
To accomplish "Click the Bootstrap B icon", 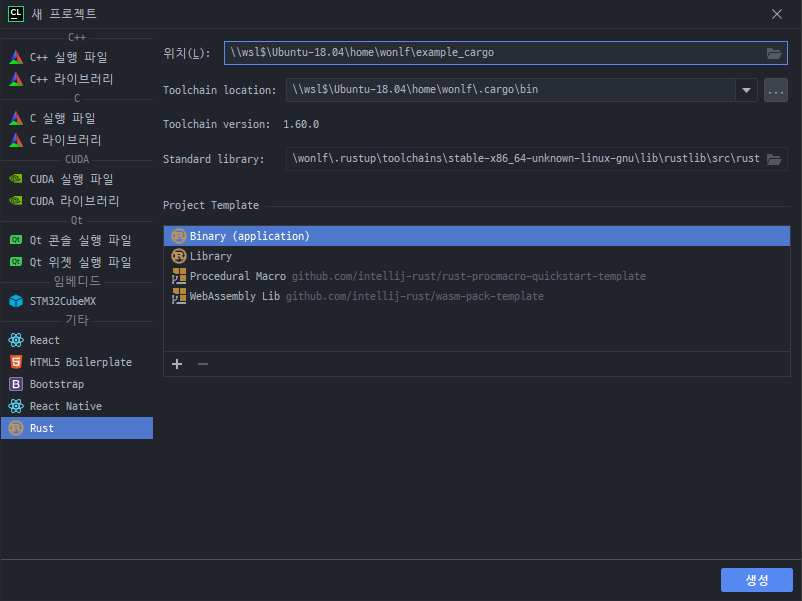I will [x=16, y=384].
